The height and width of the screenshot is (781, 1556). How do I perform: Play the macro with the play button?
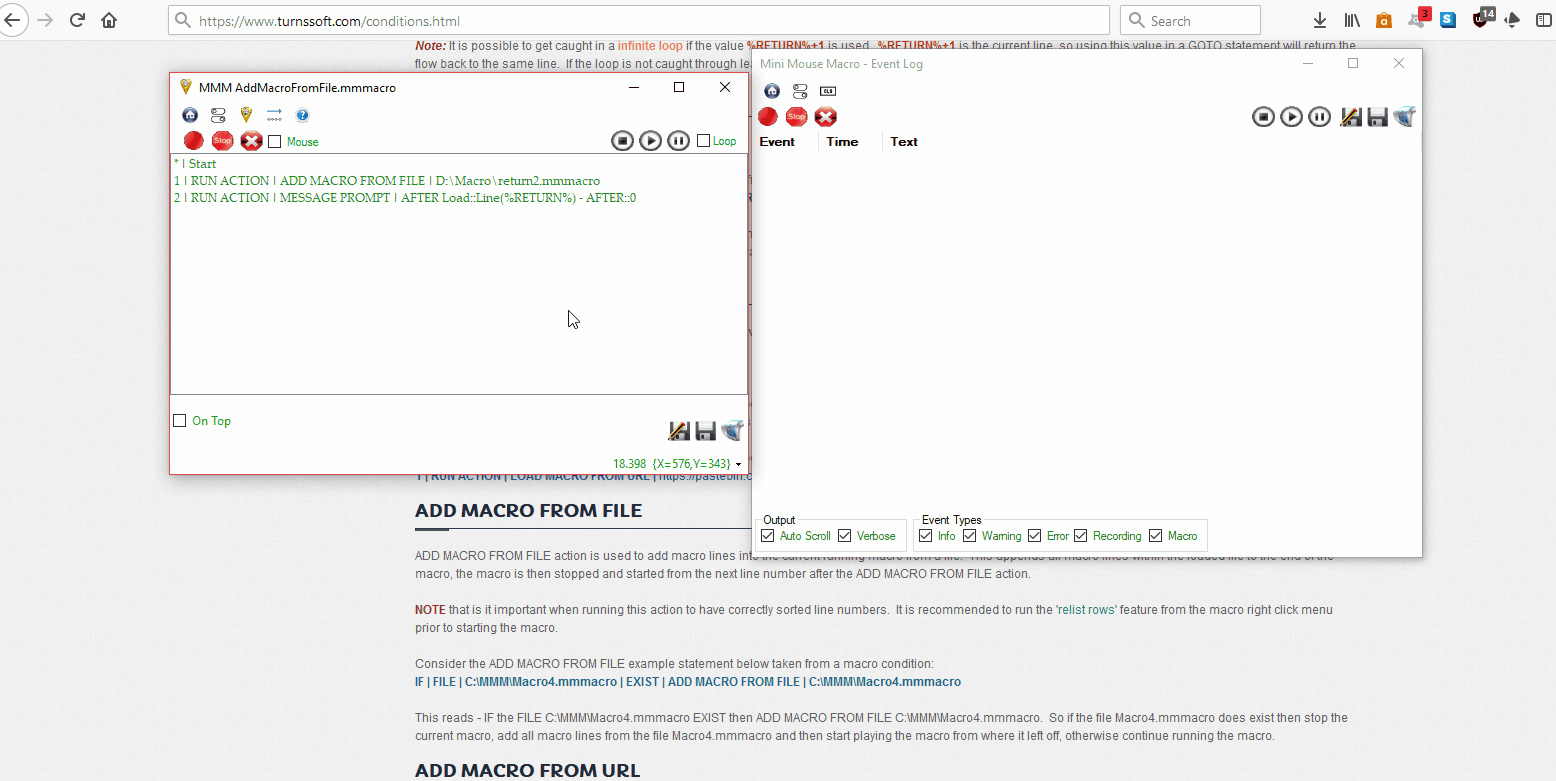650,141
